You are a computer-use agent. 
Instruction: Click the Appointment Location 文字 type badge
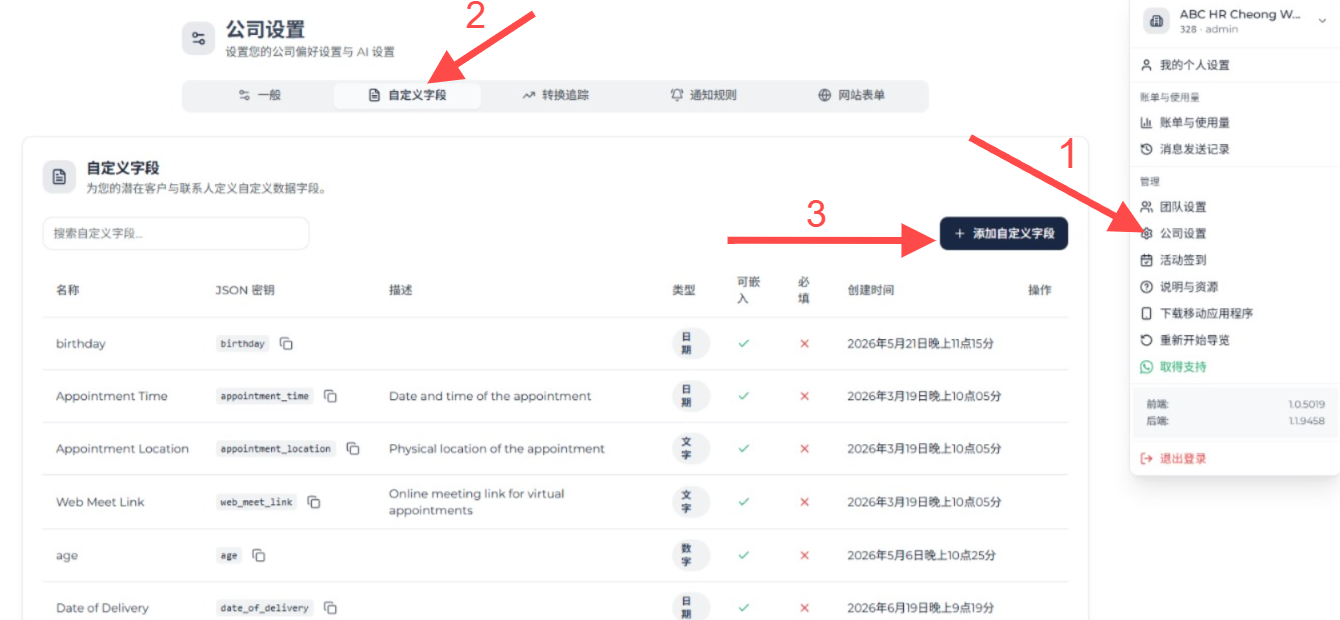click(691, 449)
